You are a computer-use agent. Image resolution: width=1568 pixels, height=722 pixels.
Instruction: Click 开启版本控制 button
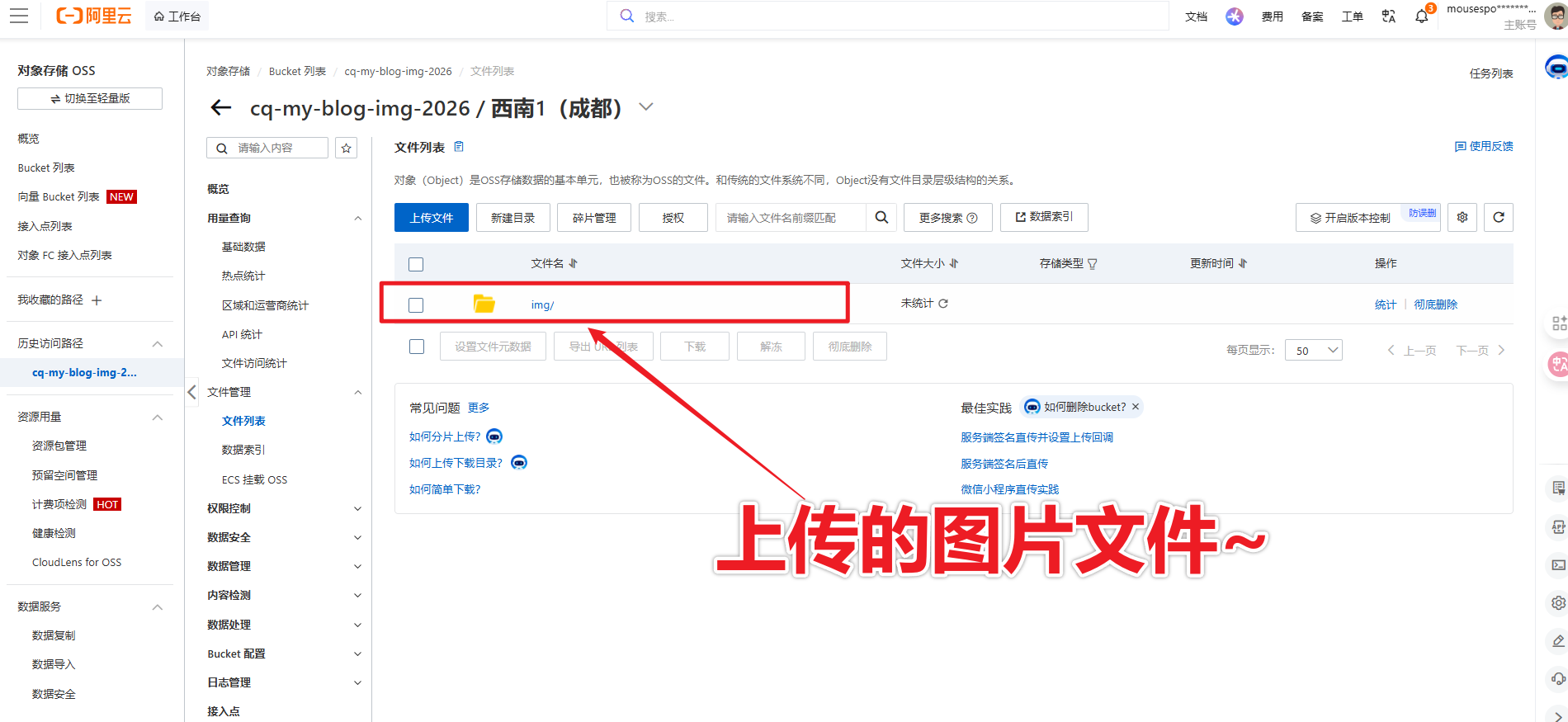(1368, 217)
